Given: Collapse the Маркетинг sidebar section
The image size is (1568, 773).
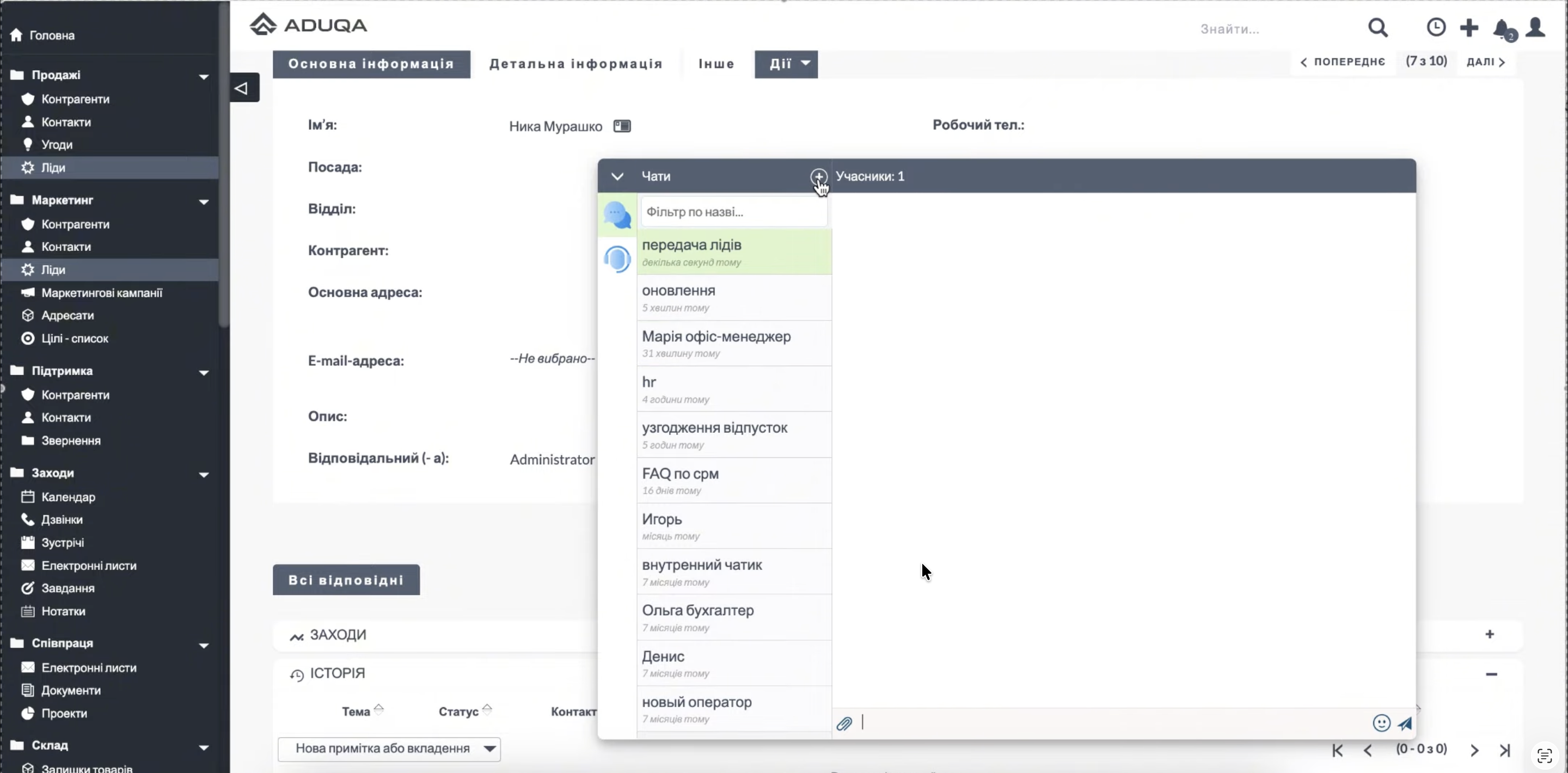Looking at the screenshot, I should (204, 201).
